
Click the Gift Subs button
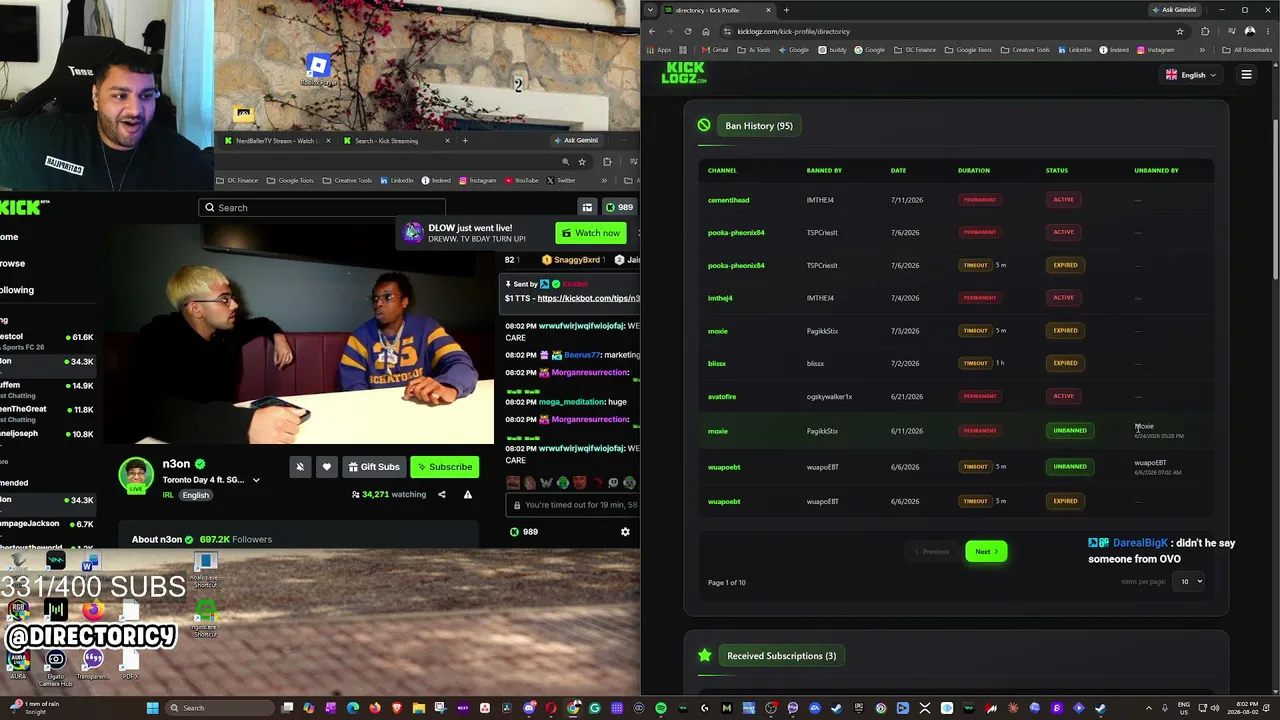pyautogui.click(x=374, y=467)
